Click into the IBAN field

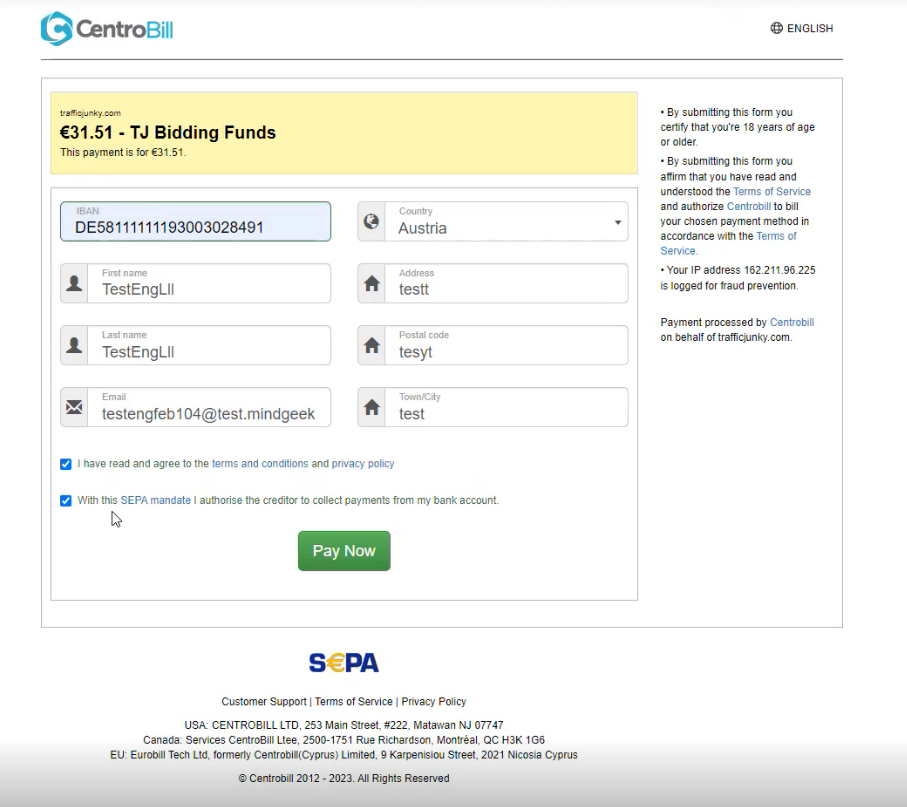(x=196, y=222)
